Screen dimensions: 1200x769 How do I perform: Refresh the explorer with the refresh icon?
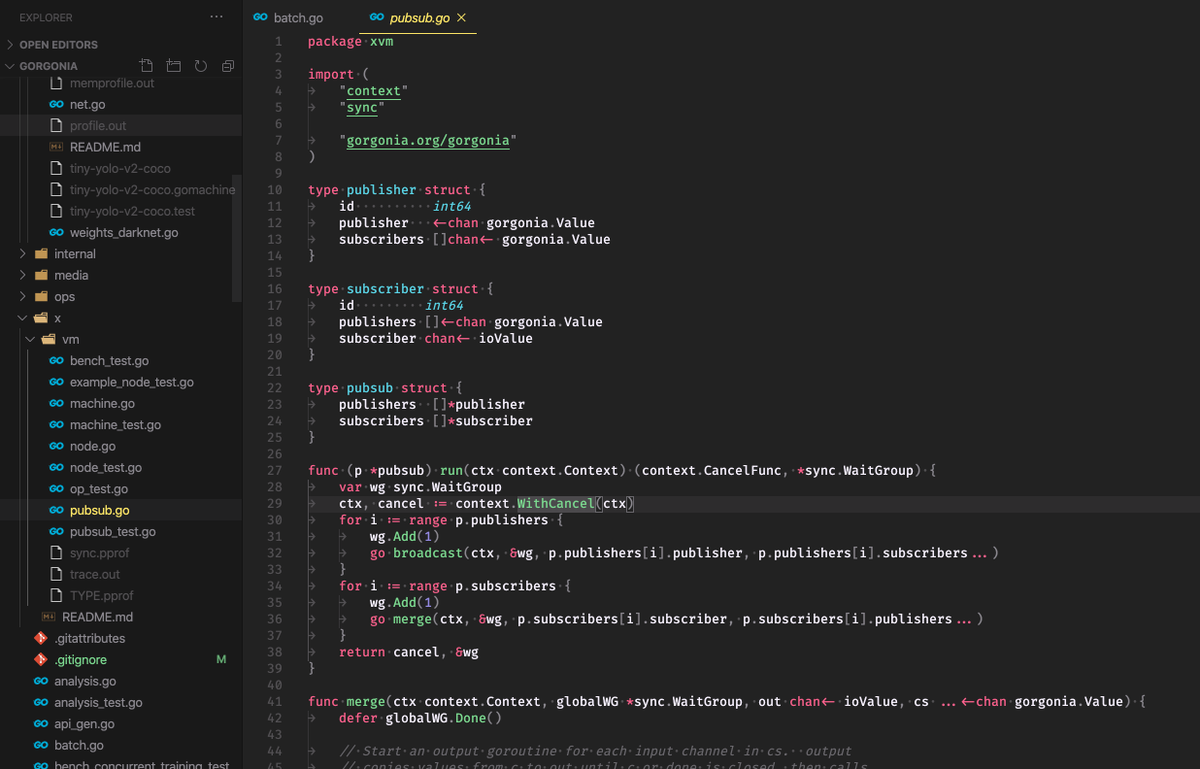(x=199, y=65)
